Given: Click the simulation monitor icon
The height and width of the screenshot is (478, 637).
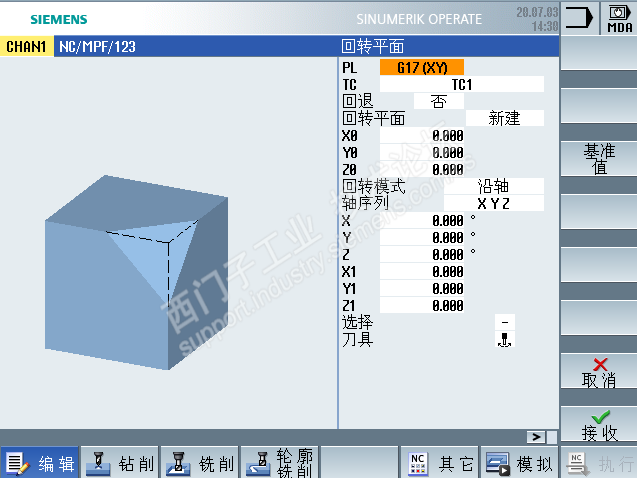Looking at the screenshot, I should (x=498, y=463).
